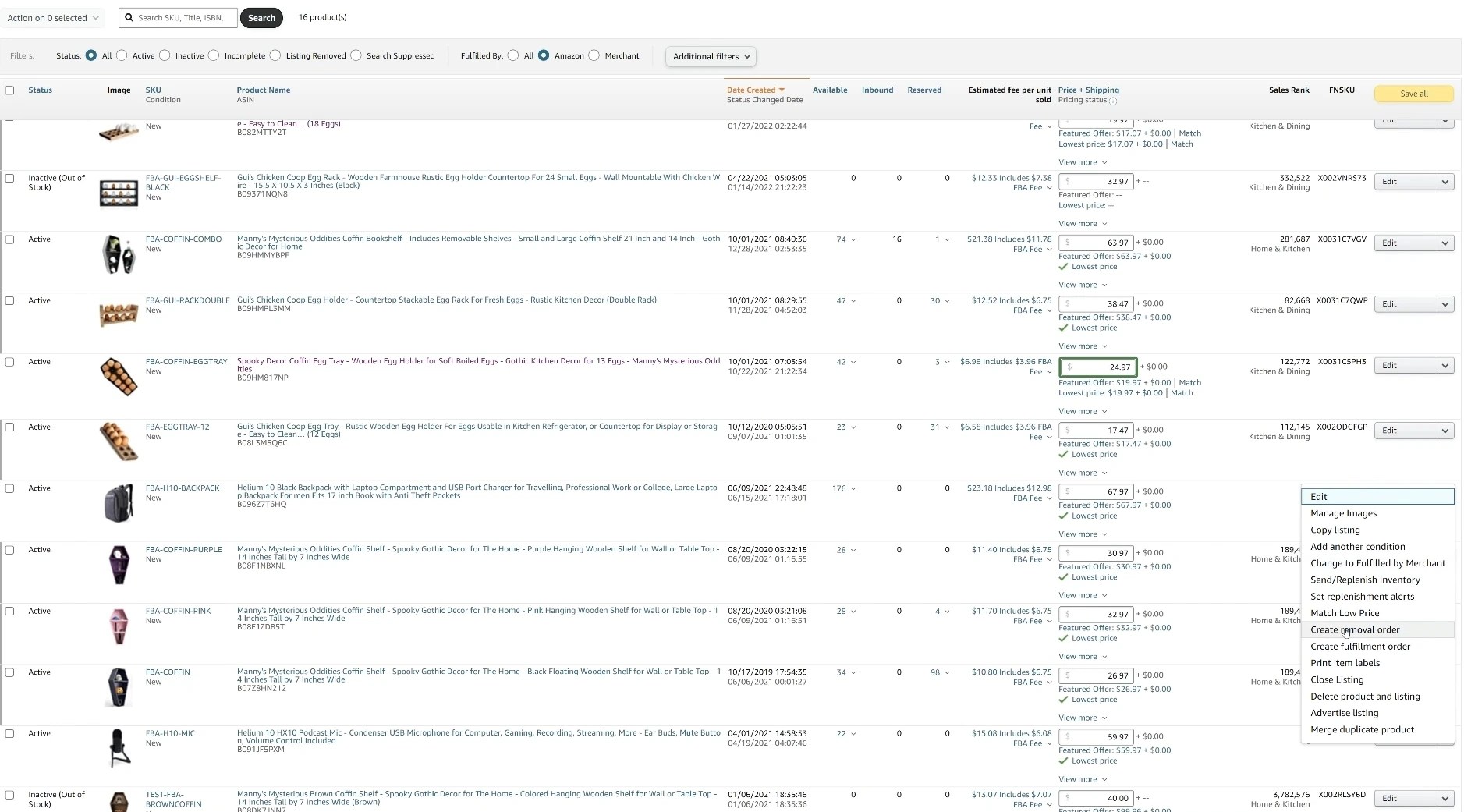Select Copy listing from the menu
Viewport: 1464px width, 812px height.
(1377, 530)
